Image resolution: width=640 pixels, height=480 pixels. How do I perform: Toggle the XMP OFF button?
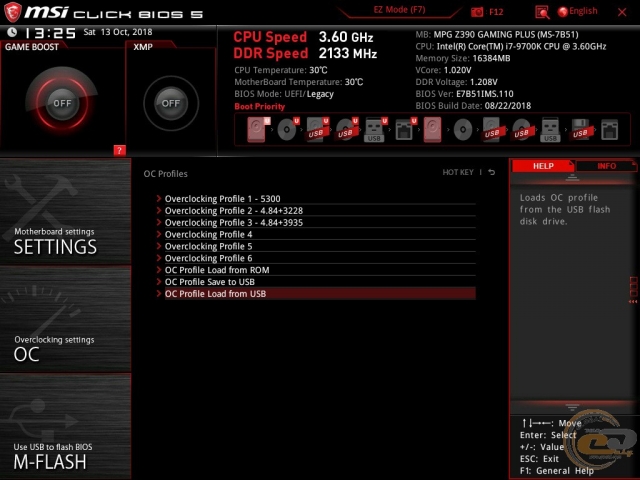(171, 103)
